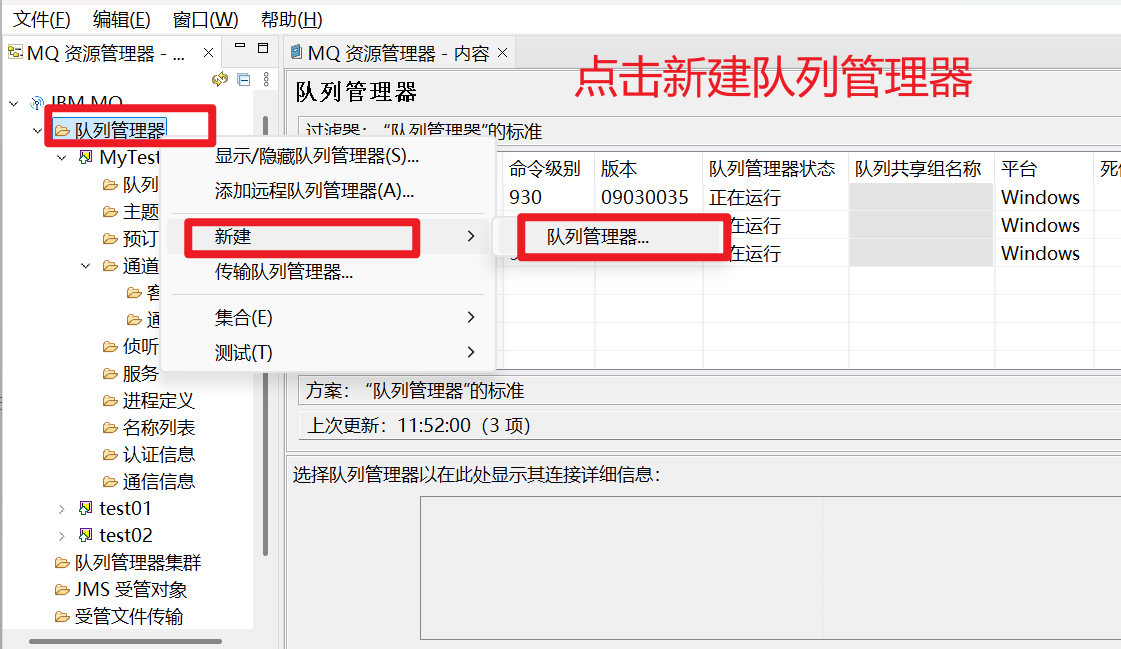Click the 预订 folder icon
Screen dimensions: 1121x649
point(110,238)
